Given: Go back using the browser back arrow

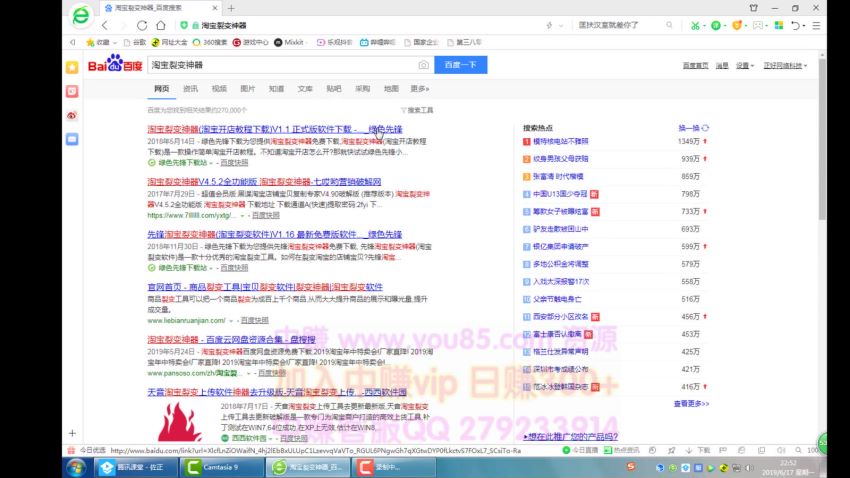Looking at the screenshot, I should (105, 25).
